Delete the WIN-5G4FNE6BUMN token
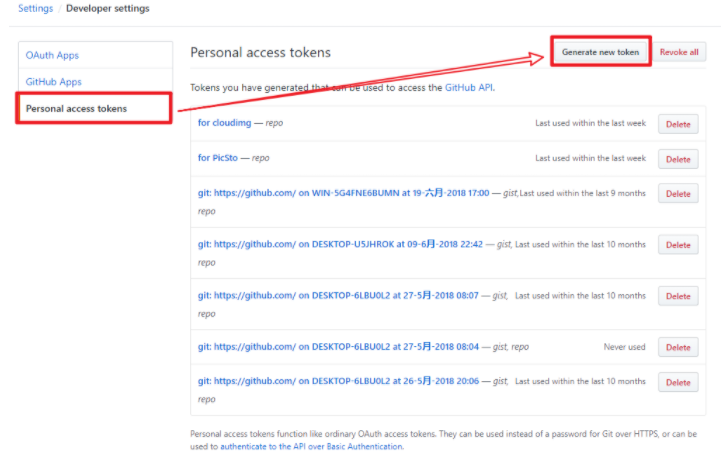722x458 pixels. tap(678, 194)
